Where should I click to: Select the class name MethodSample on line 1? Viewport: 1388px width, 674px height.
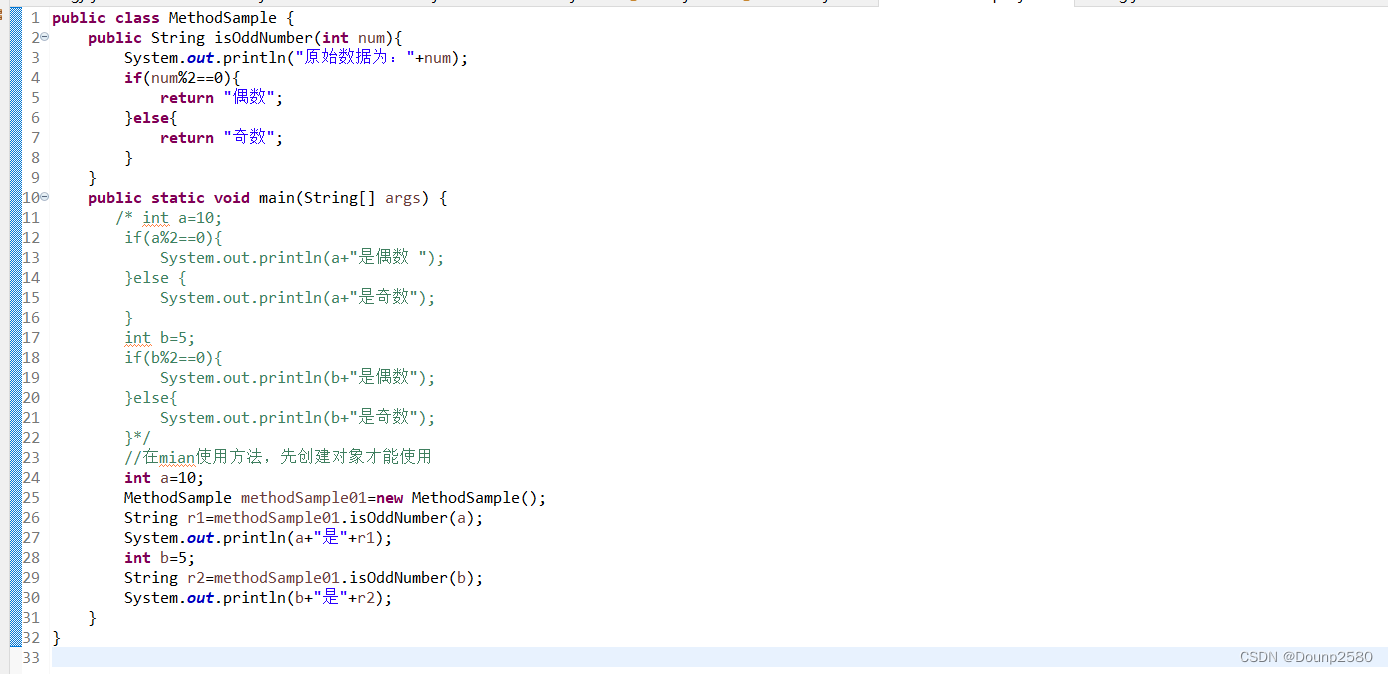221,17
